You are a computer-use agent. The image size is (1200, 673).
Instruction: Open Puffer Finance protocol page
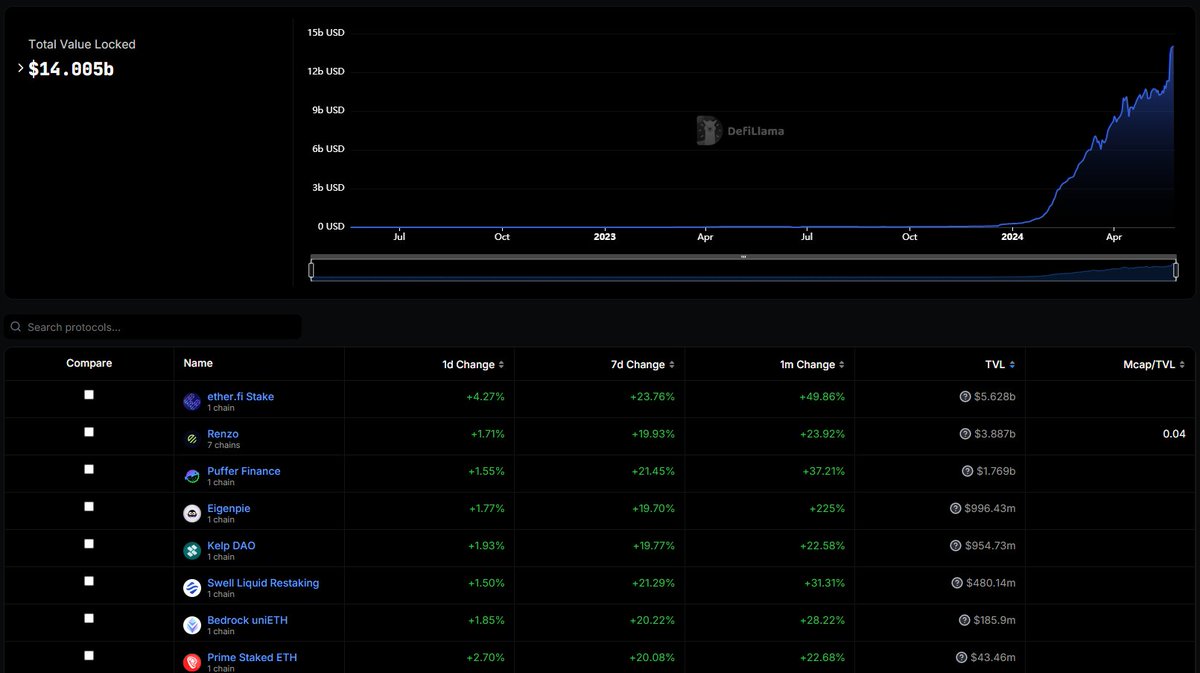click(244, 471)
